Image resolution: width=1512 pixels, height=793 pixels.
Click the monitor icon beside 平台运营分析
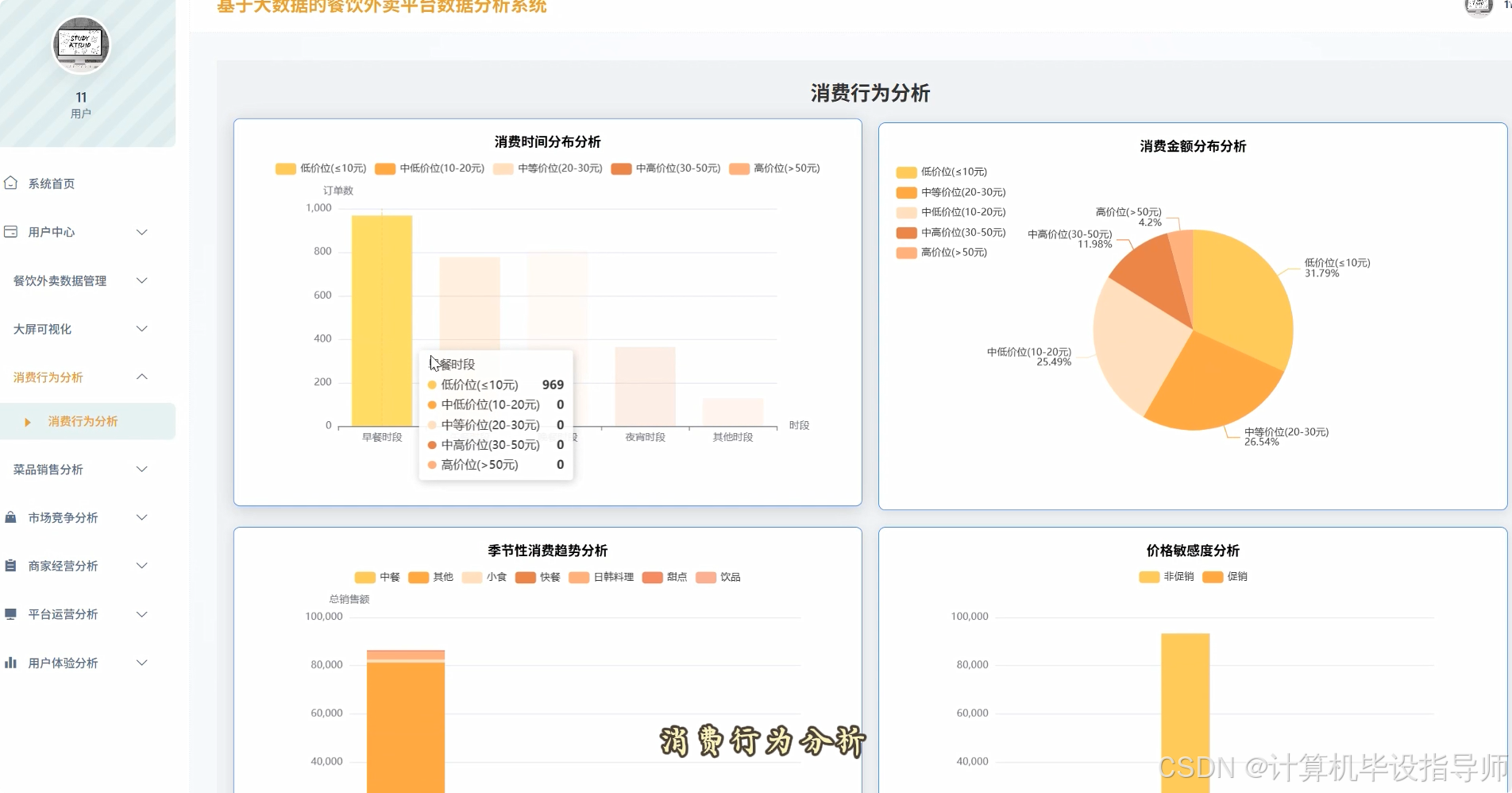(10, 614)
